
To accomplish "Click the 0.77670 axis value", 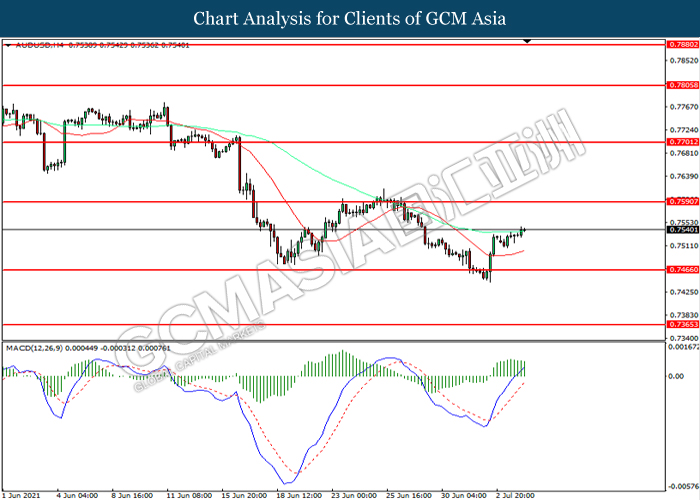I will point(684,107).
